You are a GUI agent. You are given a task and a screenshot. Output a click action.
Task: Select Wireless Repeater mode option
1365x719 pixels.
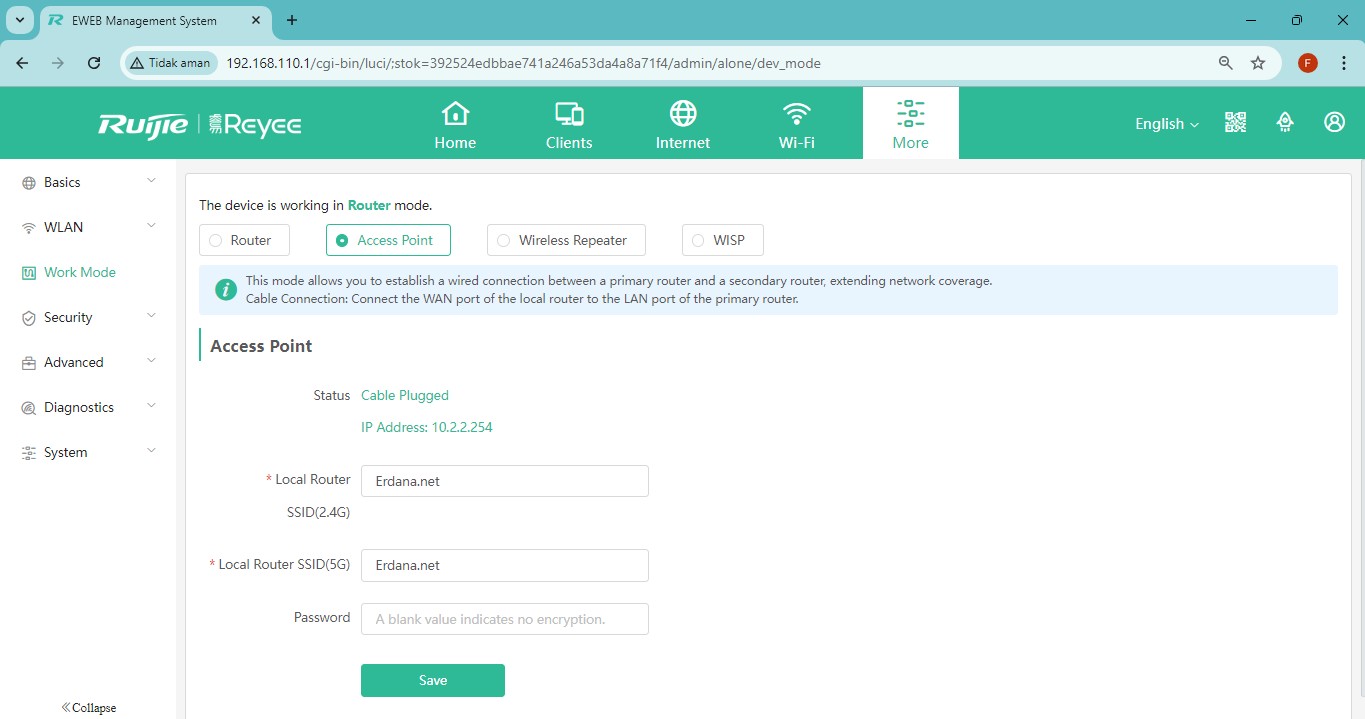pyautogui.click(x=503, y=240)
